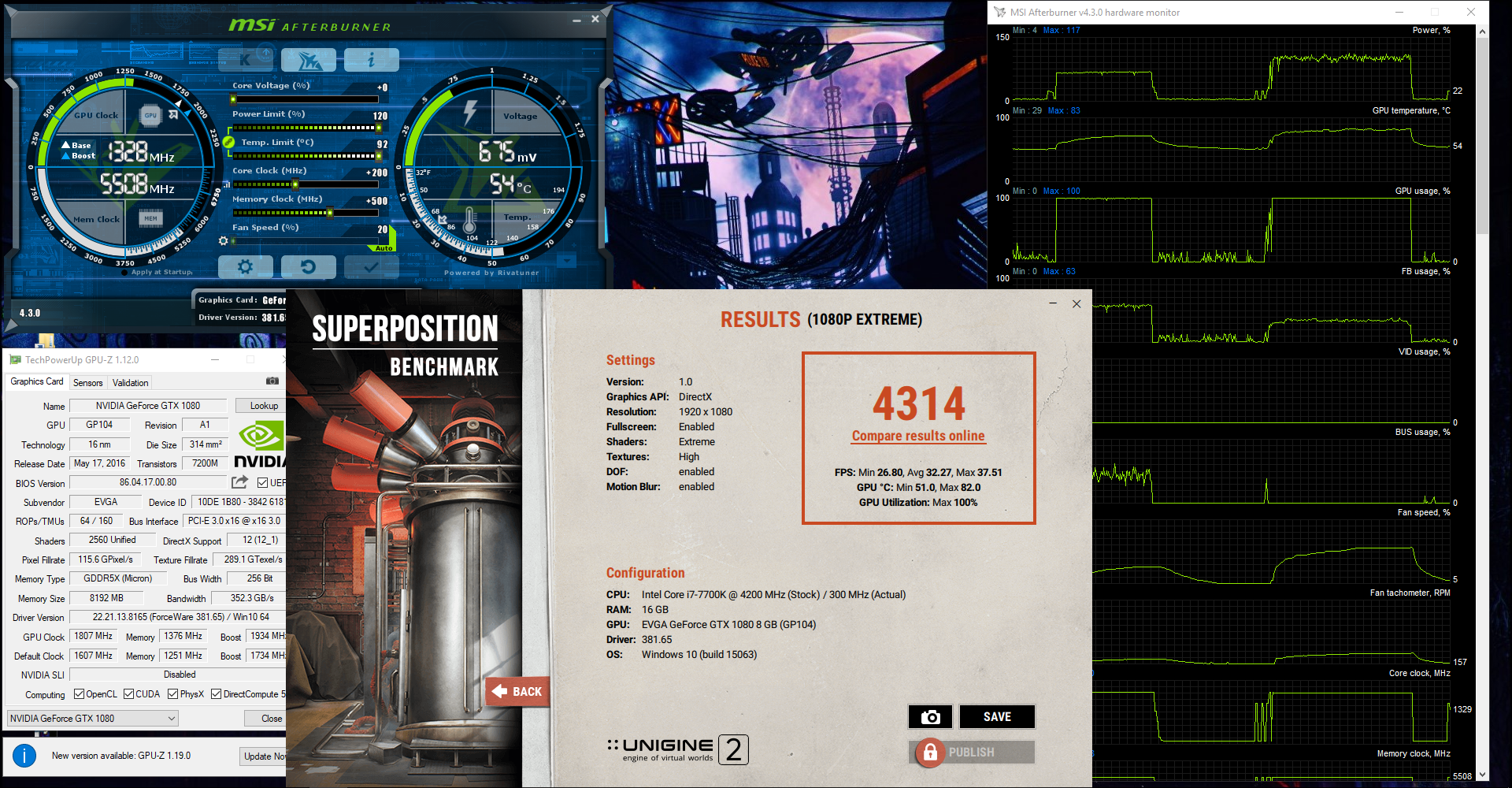
Task: Toggle the PhysX checkbox in GPU-Z
Action: (172, 694)
